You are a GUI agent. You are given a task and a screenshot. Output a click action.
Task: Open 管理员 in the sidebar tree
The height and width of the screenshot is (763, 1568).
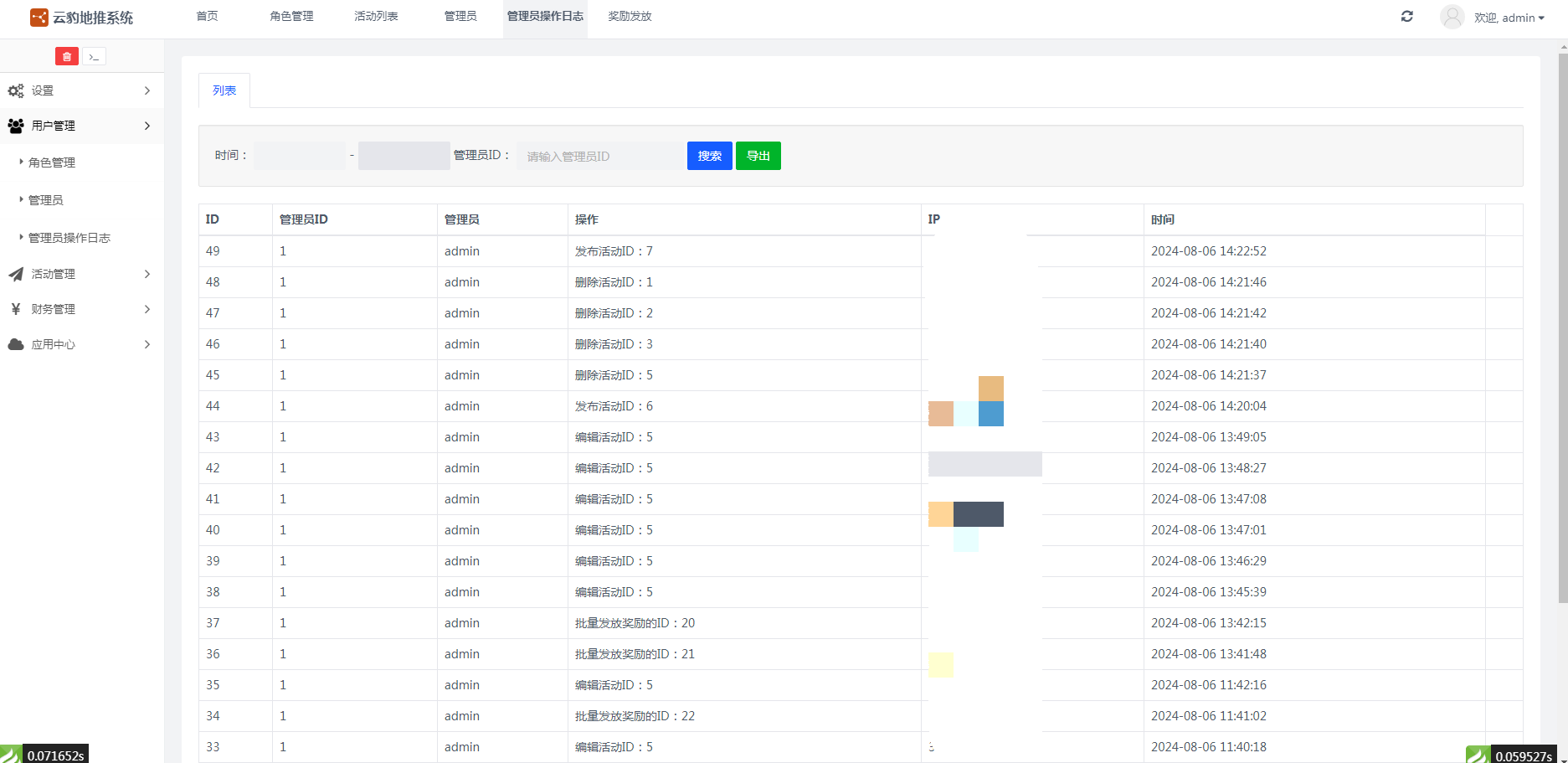(x=46, y=200)
